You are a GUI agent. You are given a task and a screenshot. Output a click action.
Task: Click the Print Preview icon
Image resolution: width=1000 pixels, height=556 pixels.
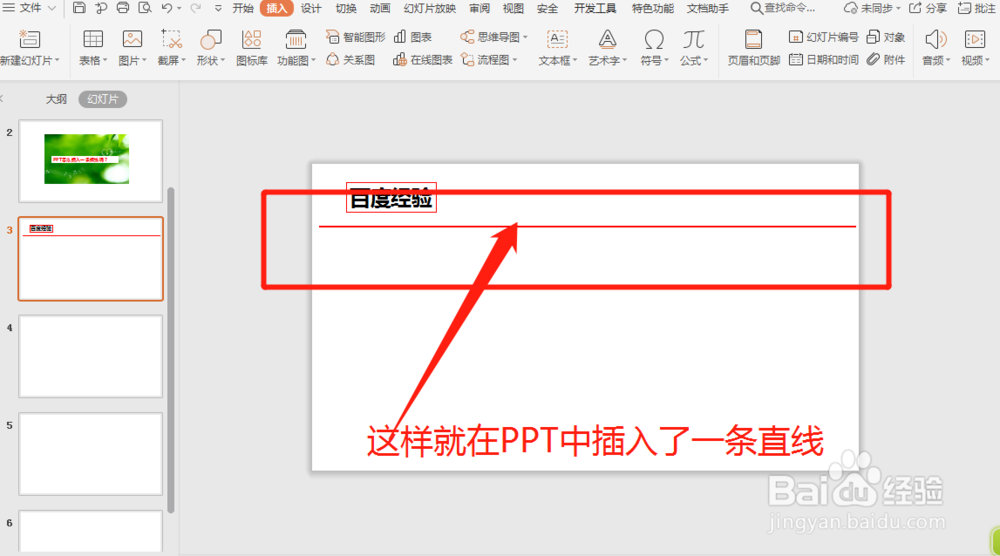[x=145, y=8]
